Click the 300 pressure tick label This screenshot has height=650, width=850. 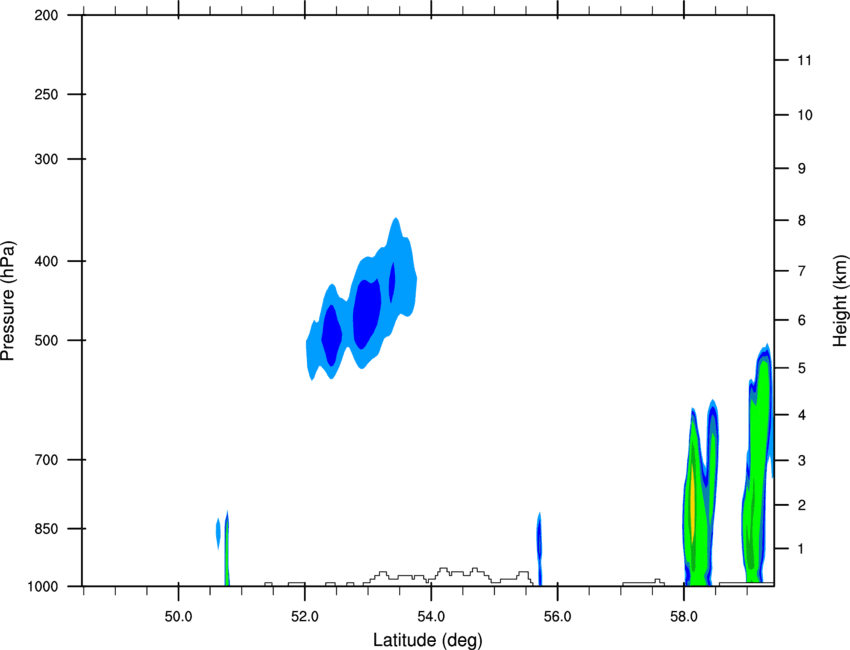[46, 159]
